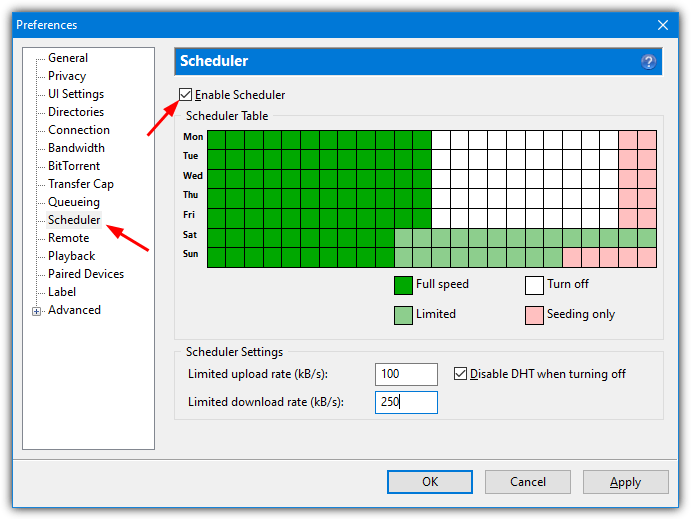The image size is (691, 519).
Task: Click the Sat row label
Action: pyautogui.click(x=190, y=235)
